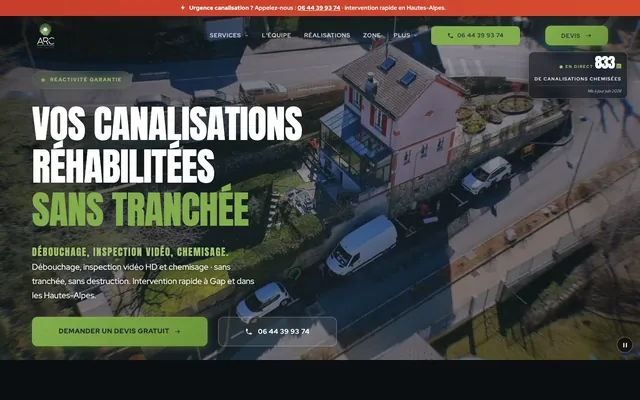
Task: Click the heading Vos canalisations réhabilitées
Action: 167,144
